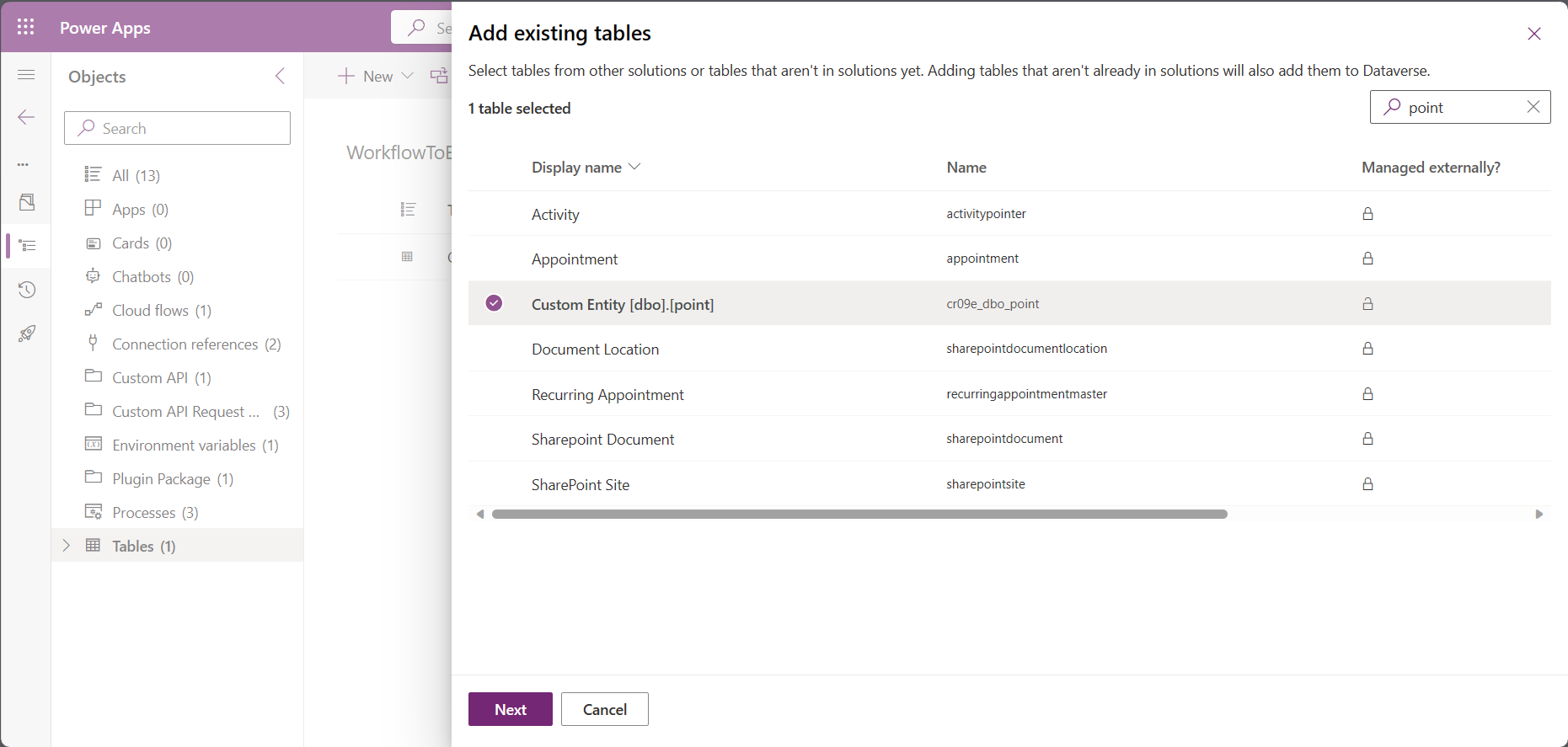Click the top search box magnifier
This screenshot has height=747, width=1568.
(x=416, y=28)
